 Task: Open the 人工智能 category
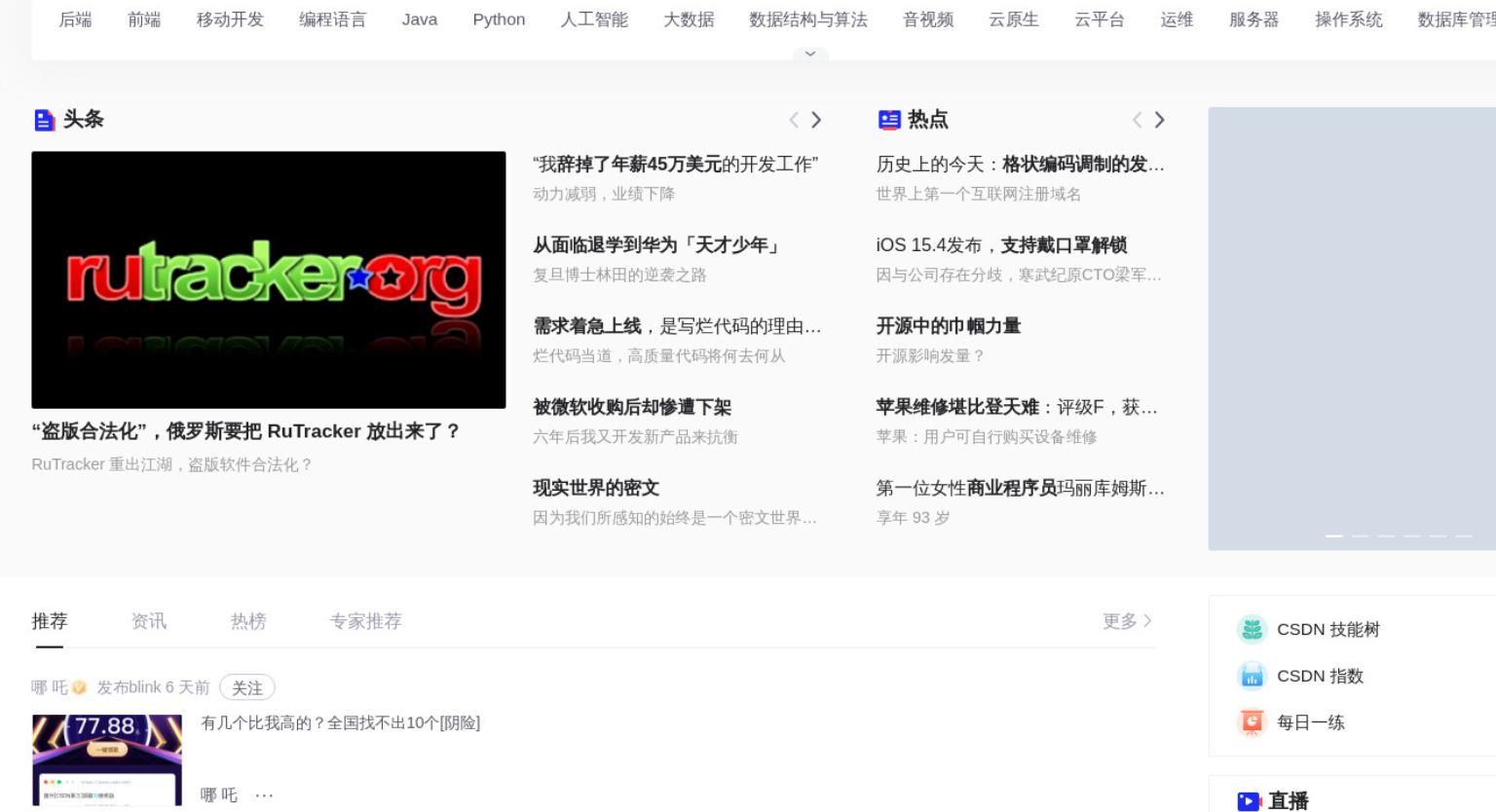pos(594,19)
